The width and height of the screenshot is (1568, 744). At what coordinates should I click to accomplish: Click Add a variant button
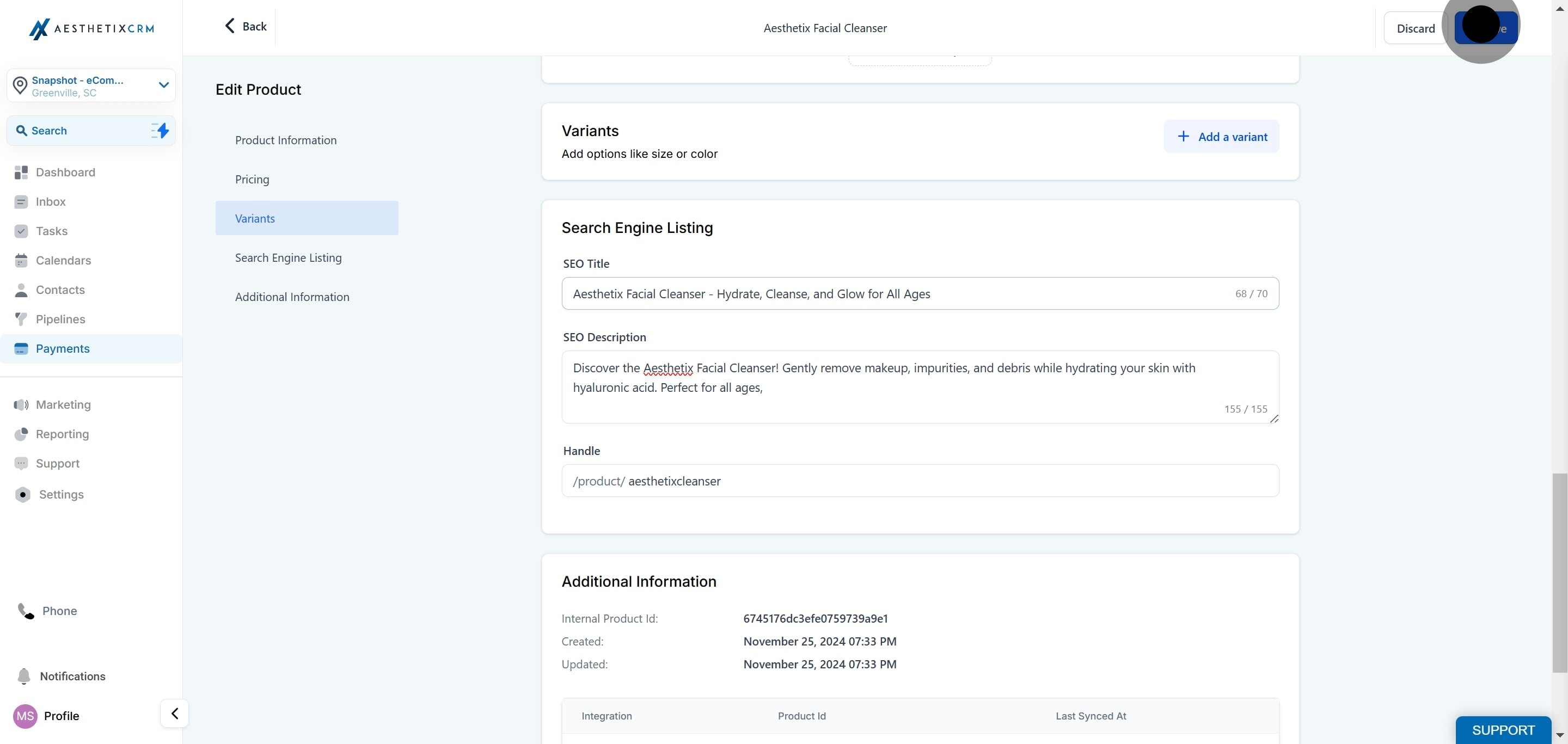click(x=1221, y=137)
